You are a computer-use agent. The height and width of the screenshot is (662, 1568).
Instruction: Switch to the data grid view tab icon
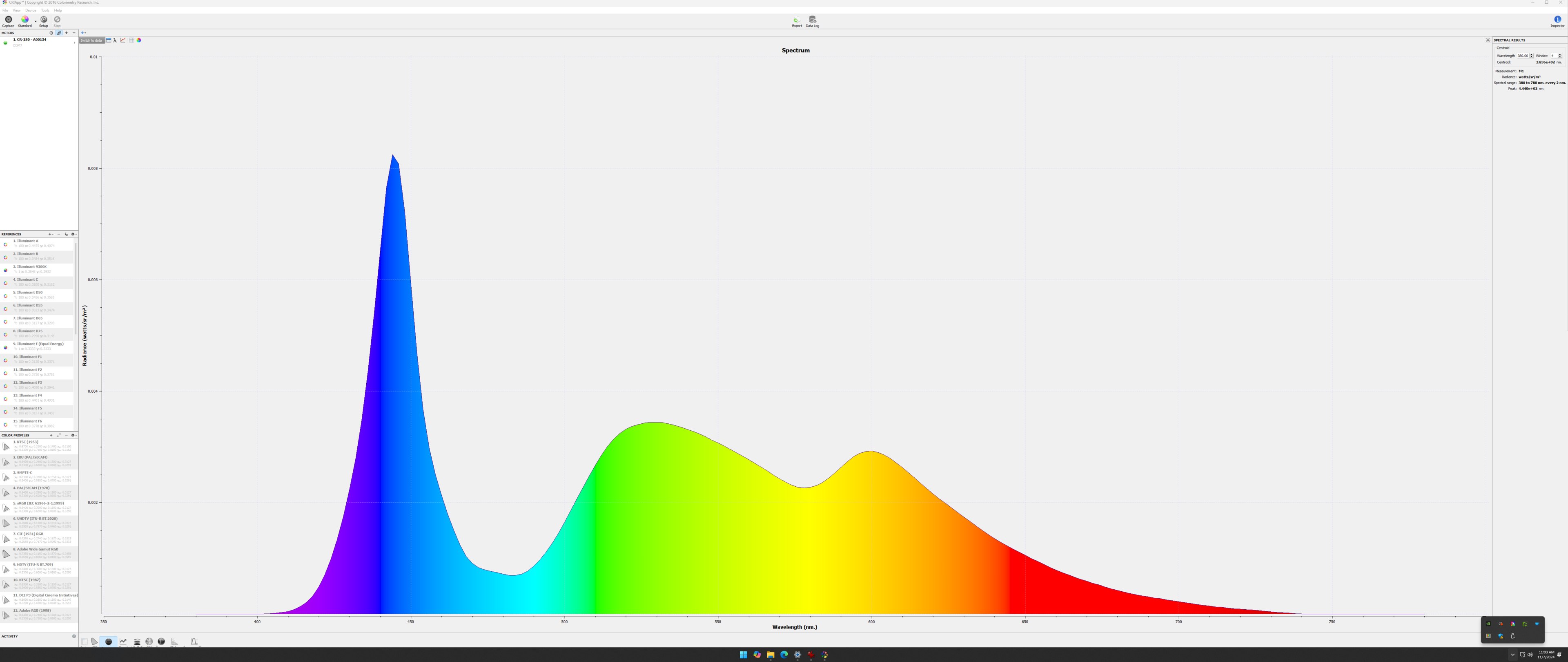click(85, 641)
